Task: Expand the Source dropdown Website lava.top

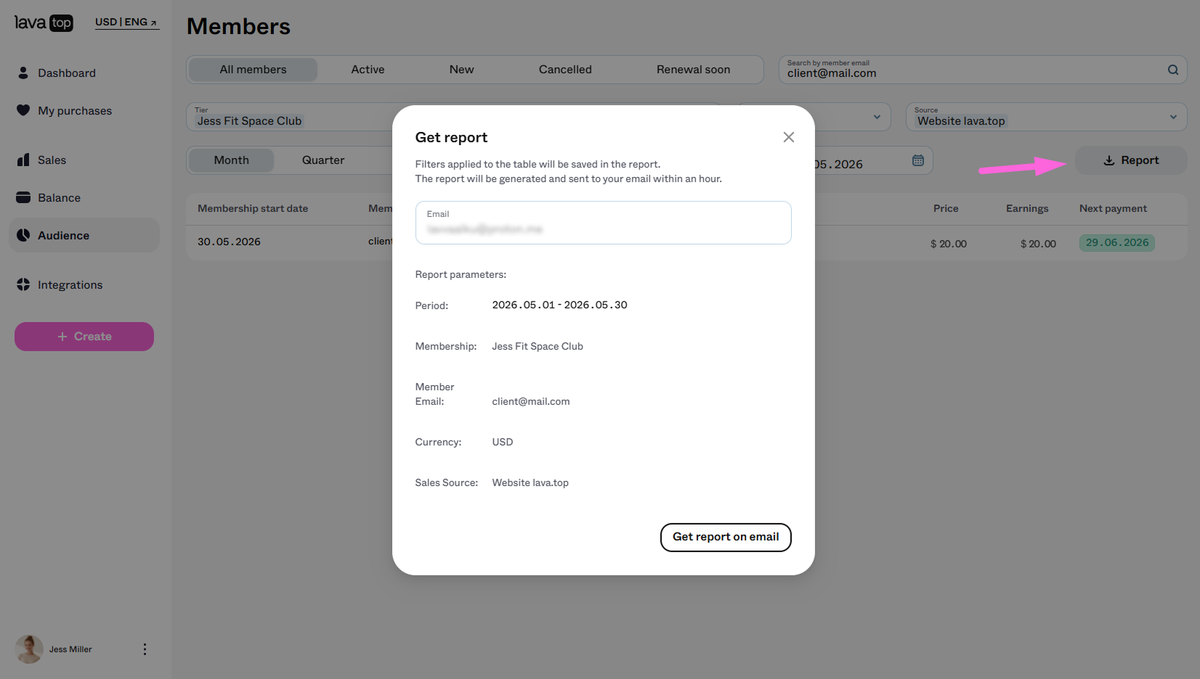Action: pyautogui.click(x=1047, y=116)
